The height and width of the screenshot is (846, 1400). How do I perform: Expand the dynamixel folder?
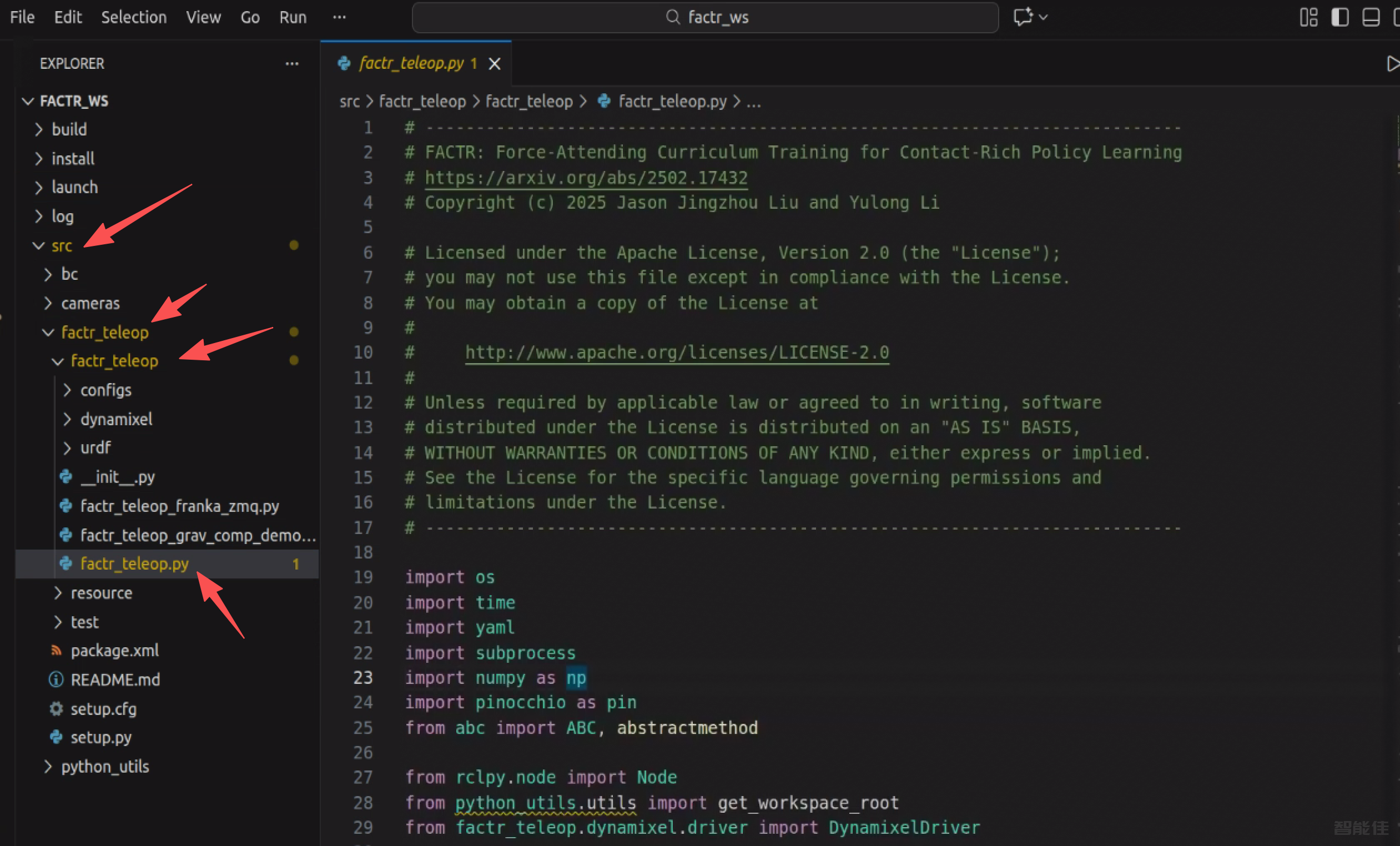click(x=116, y=419)
